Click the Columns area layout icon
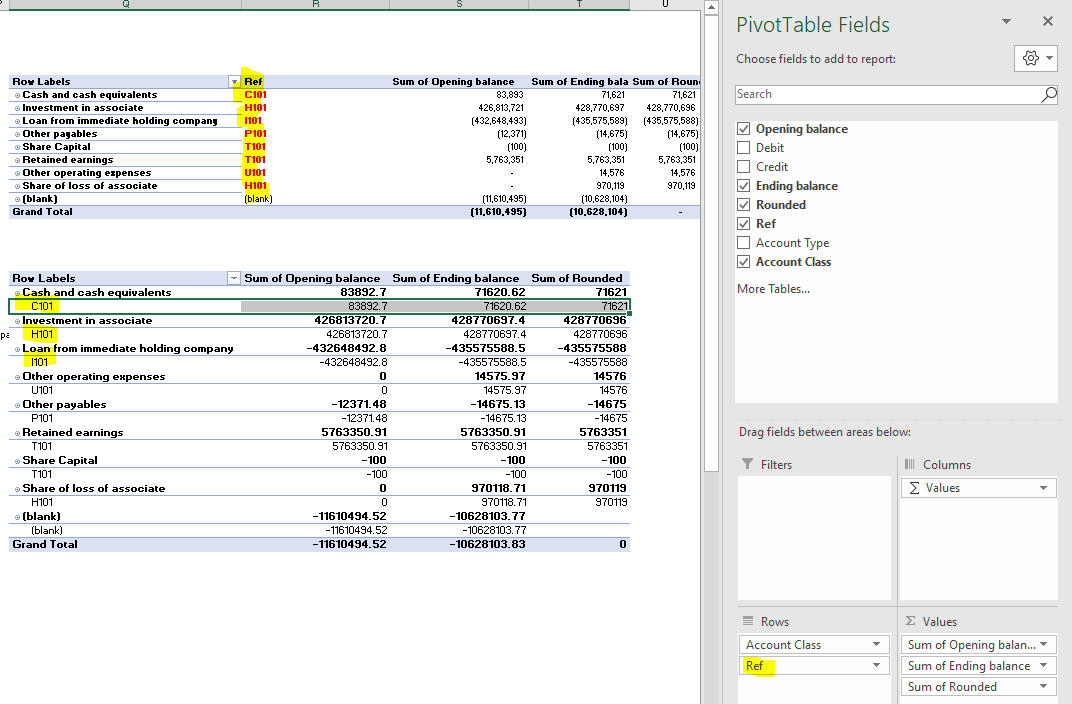Viewport: 1072px width, 704px height. pos(912,464)
